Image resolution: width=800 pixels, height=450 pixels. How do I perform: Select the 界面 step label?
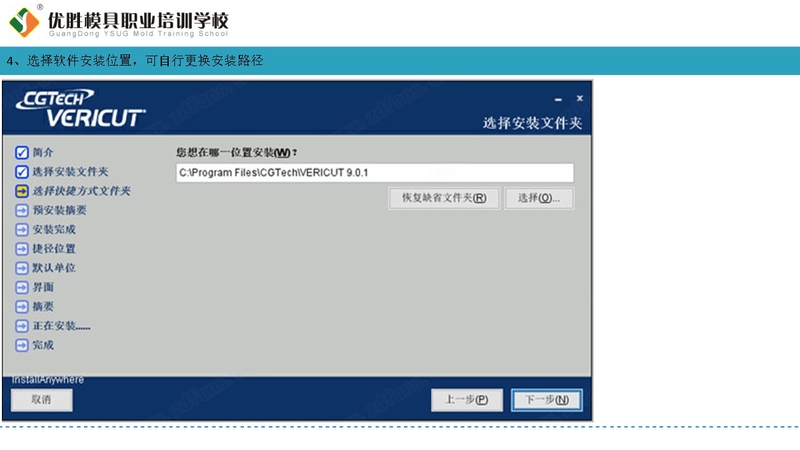[43, 287]
